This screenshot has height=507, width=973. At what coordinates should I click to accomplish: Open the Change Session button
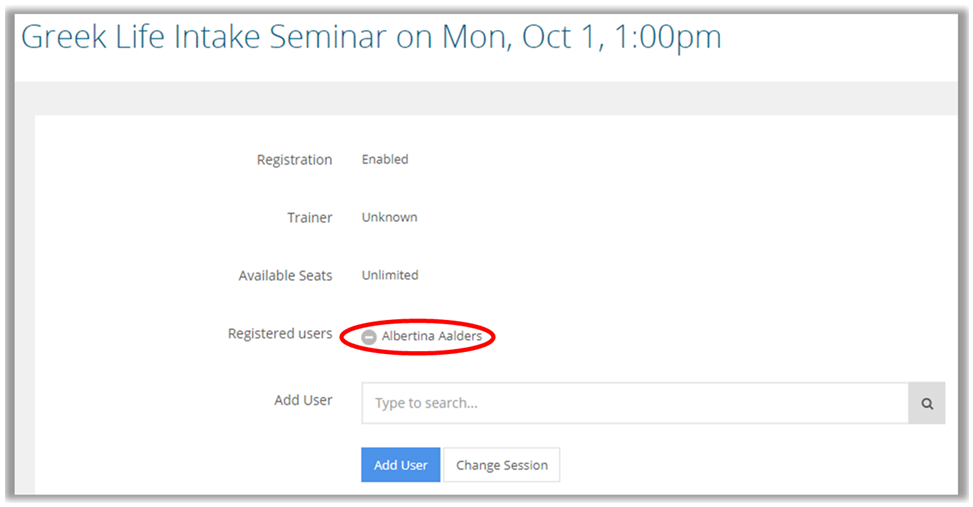tap(501, 465)
